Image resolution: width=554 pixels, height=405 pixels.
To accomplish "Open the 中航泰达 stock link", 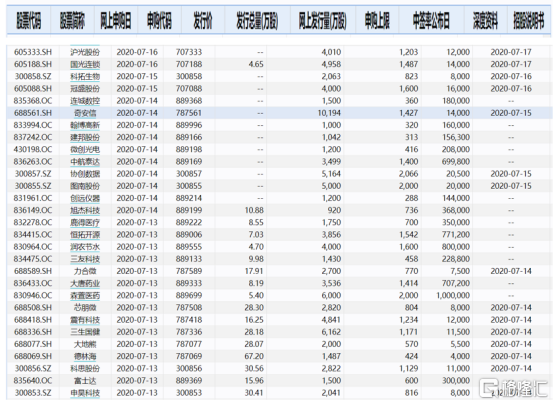I will (85, 162).
